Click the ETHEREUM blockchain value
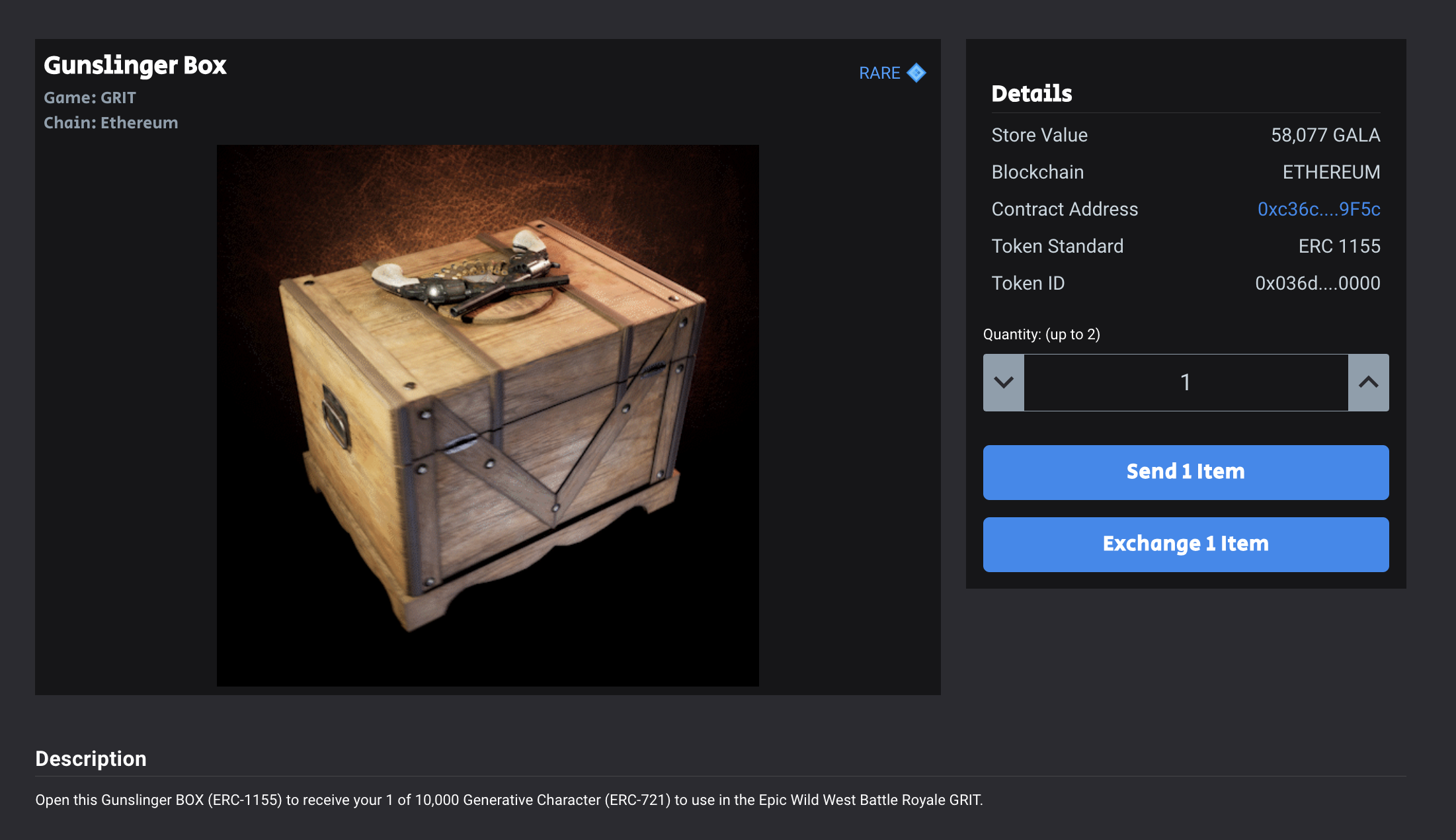The width and height of the screenshot is (1456, 840). point(1331,172)
